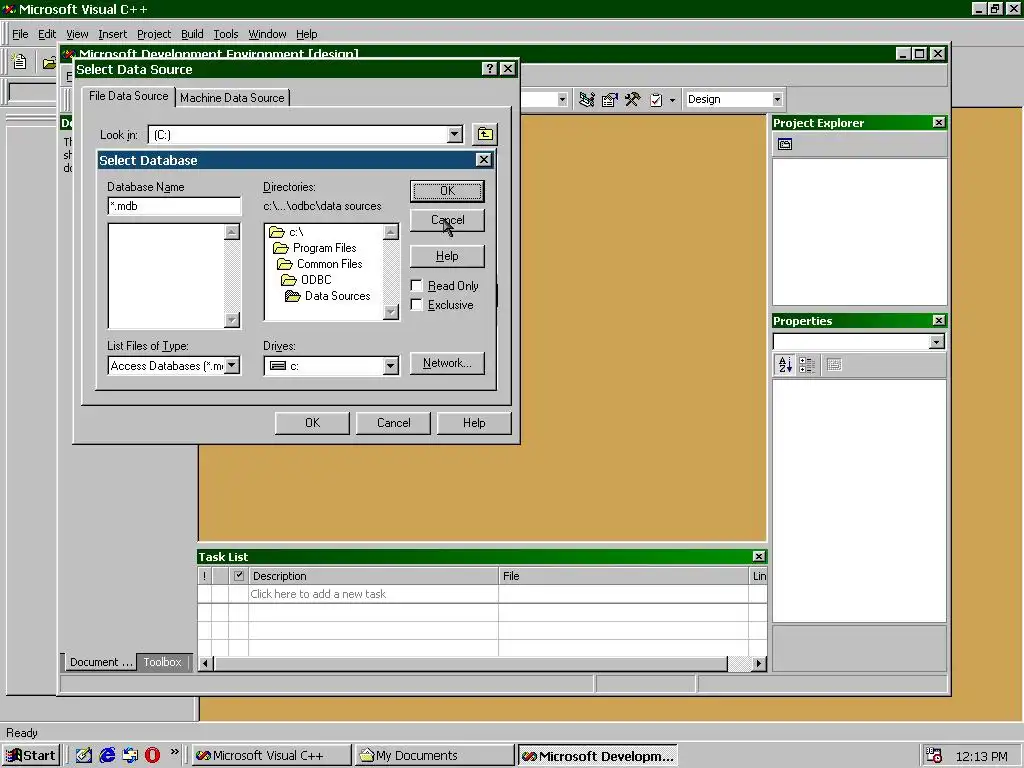
Task: Click the Up One Level folder icon
Action: 485,135
